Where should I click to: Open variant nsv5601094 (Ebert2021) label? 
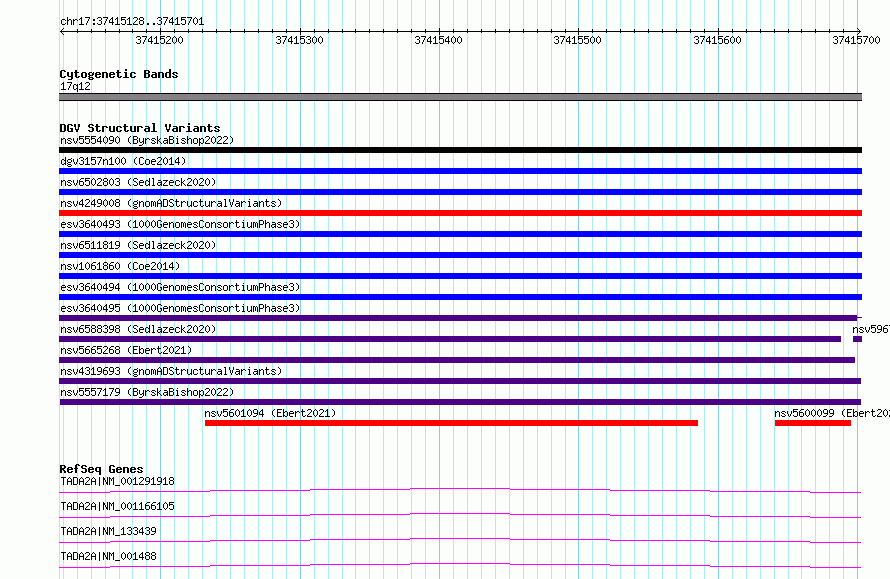270,413
